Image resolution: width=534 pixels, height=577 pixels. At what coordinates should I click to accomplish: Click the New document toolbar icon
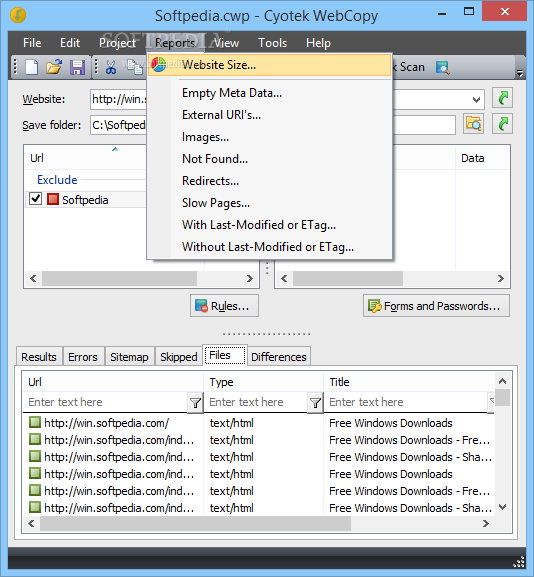pyautogui.click(x=31, y=67)
